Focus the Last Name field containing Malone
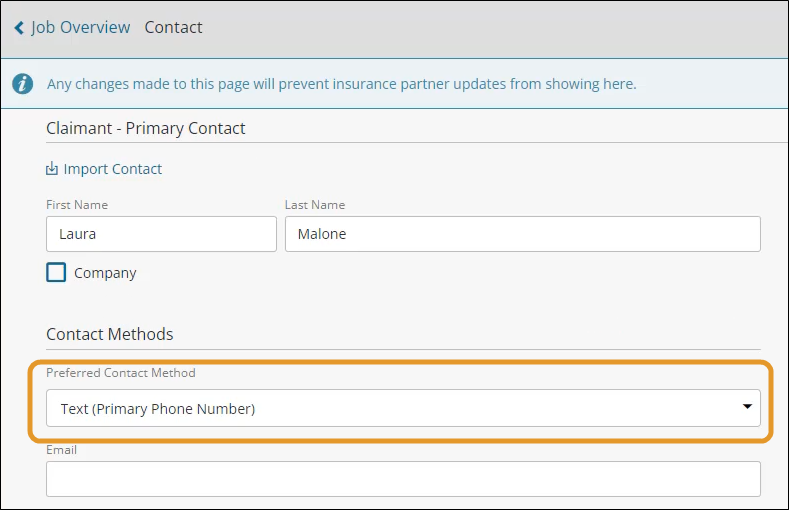789x510 pixels. click(x=523, y=234)
